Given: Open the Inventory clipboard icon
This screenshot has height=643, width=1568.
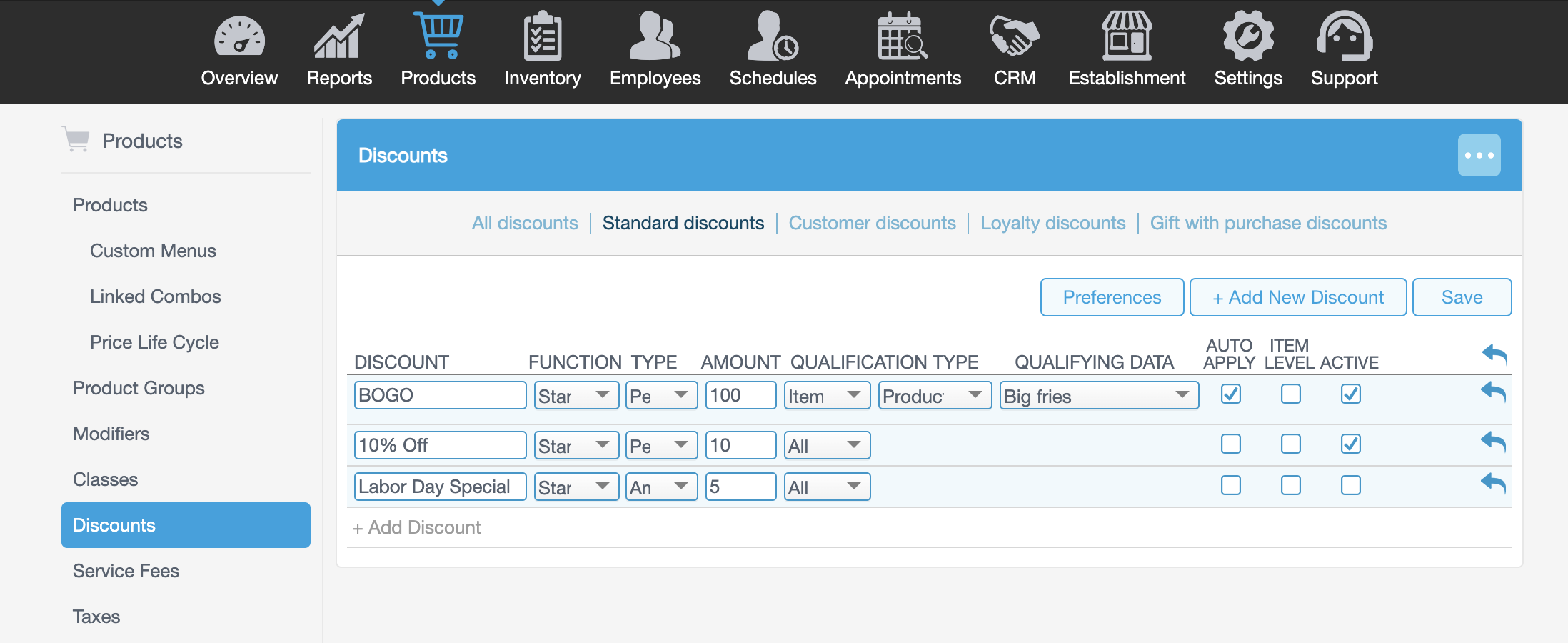Looking at the screenshot, I should [543, 36].
